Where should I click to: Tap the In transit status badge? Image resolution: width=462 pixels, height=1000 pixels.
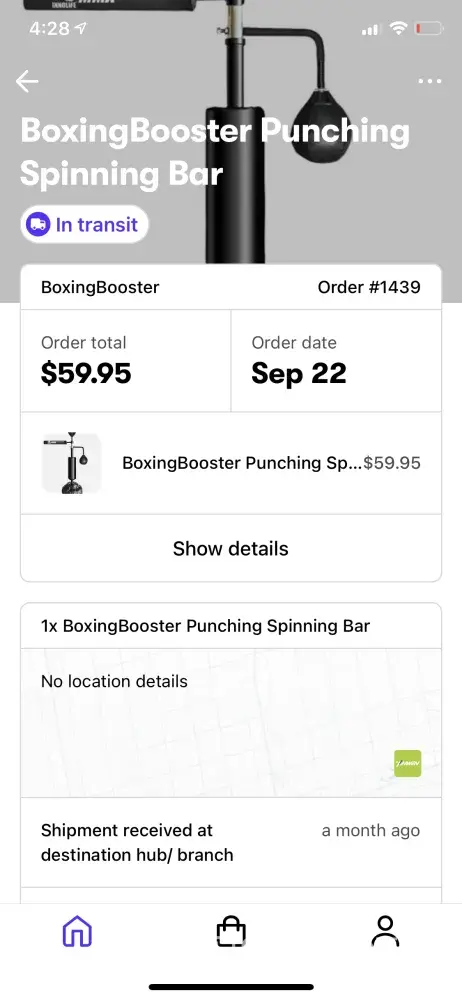point(84,224)
